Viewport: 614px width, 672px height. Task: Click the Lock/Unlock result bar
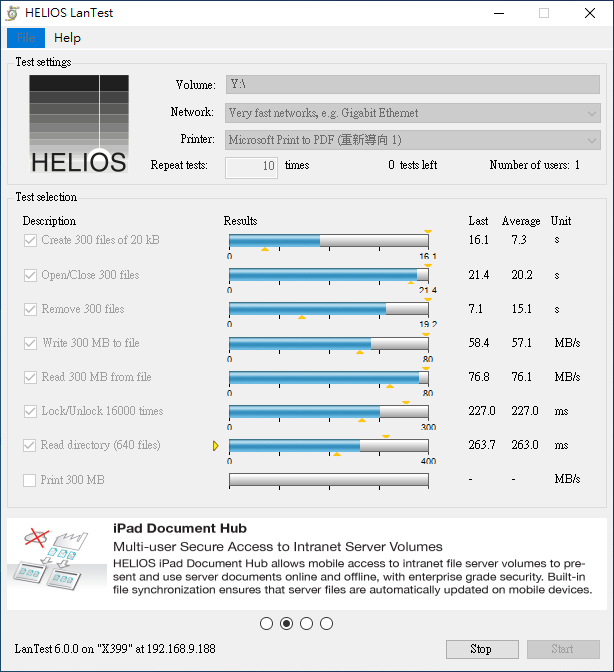[329, 411]
